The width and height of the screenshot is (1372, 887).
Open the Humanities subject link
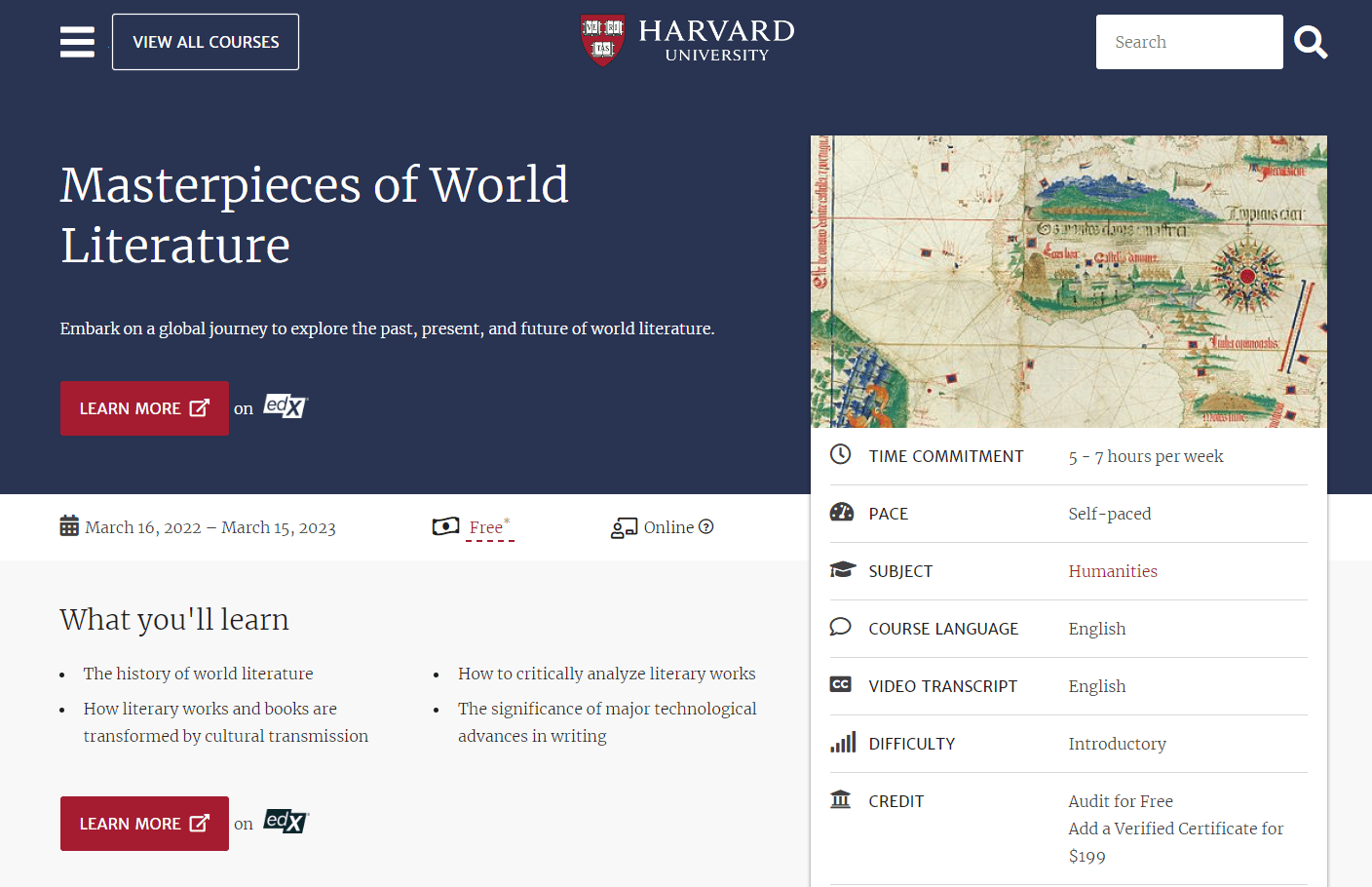[x=1113, y=571]
